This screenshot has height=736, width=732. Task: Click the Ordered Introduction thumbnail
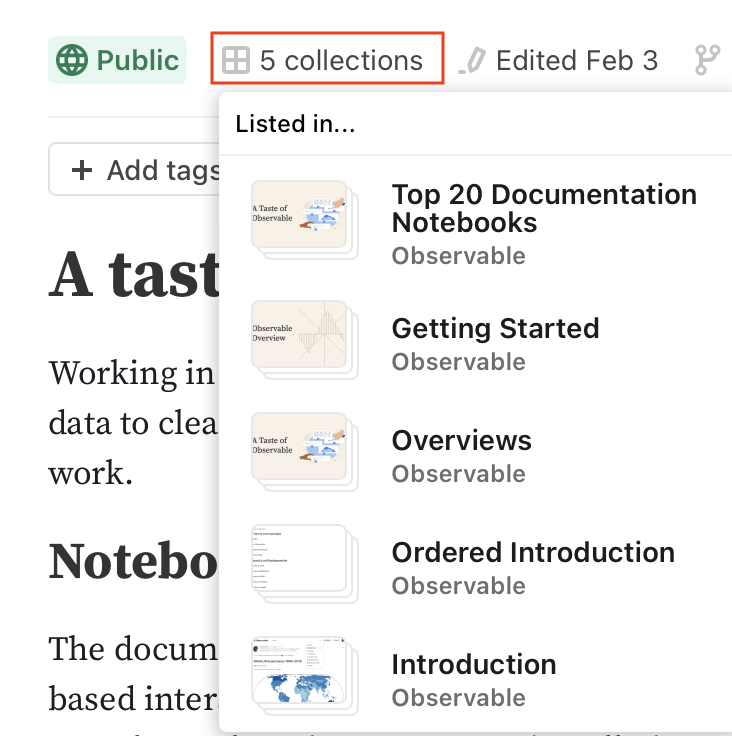305,564
